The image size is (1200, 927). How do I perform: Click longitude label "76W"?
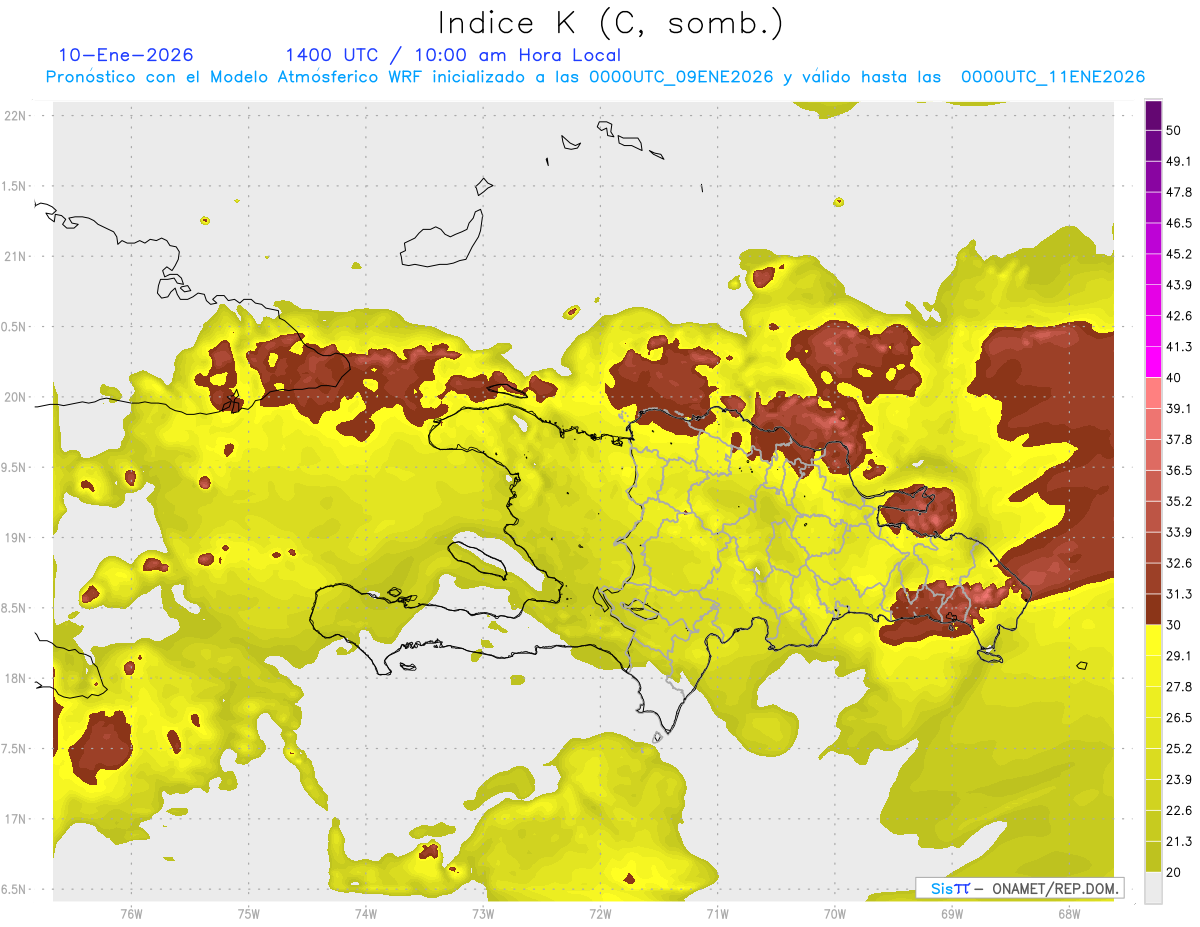pos(131,914)
